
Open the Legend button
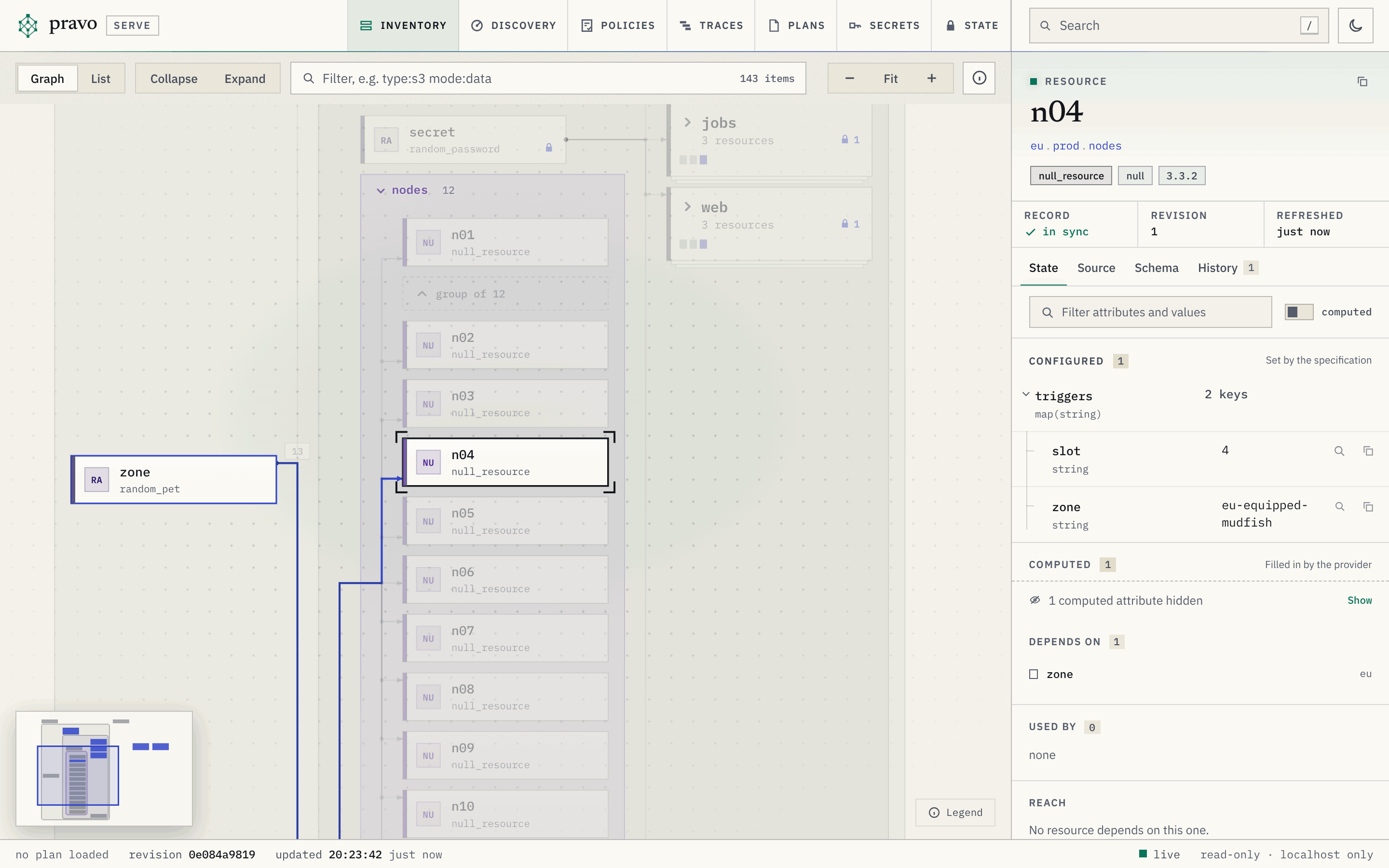[955, 813]
